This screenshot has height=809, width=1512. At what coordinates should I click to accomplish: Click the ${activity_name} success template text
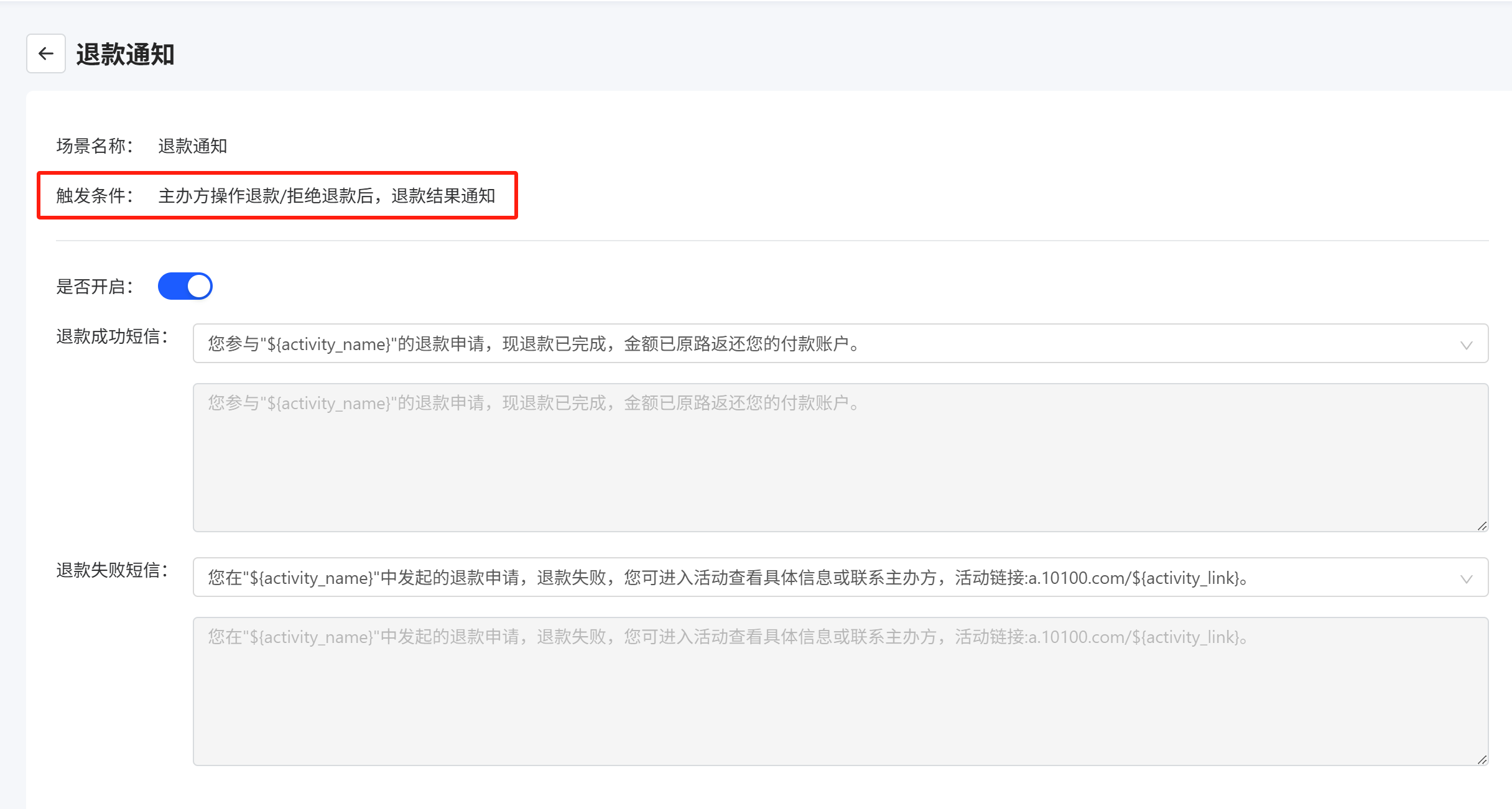tap(328, 344)
